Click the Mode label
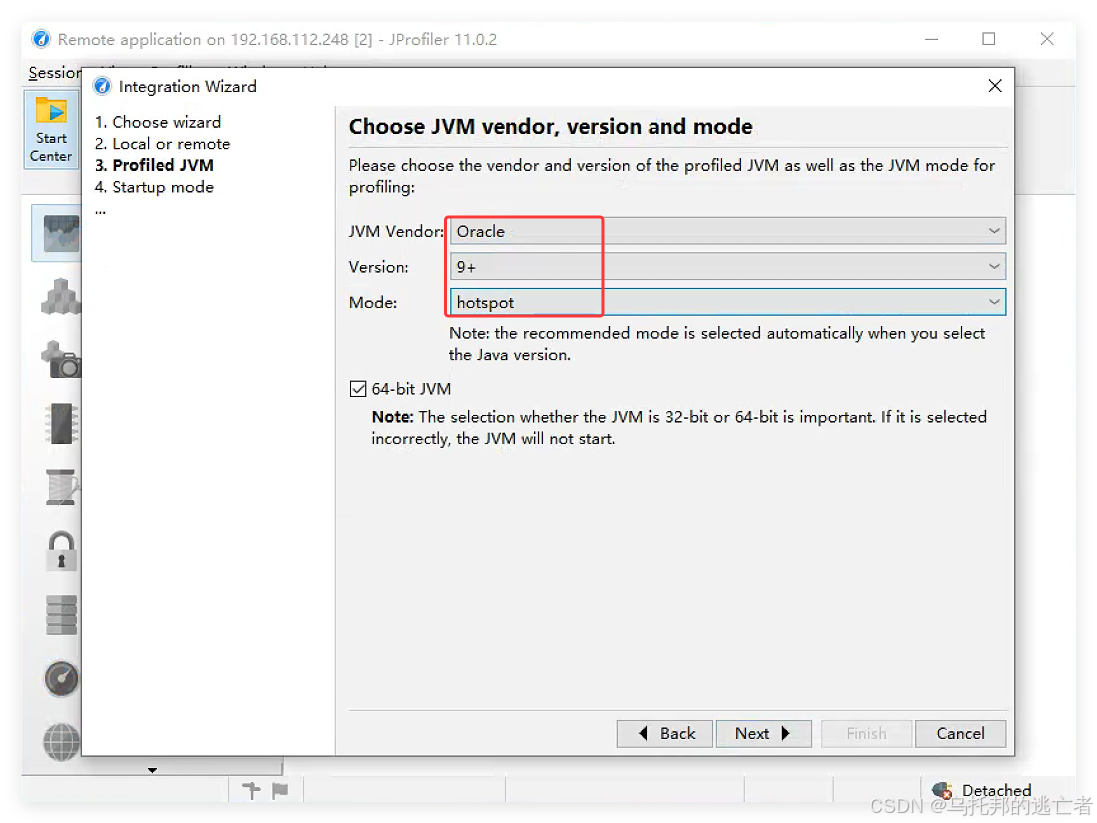 (x=373, y=302)
